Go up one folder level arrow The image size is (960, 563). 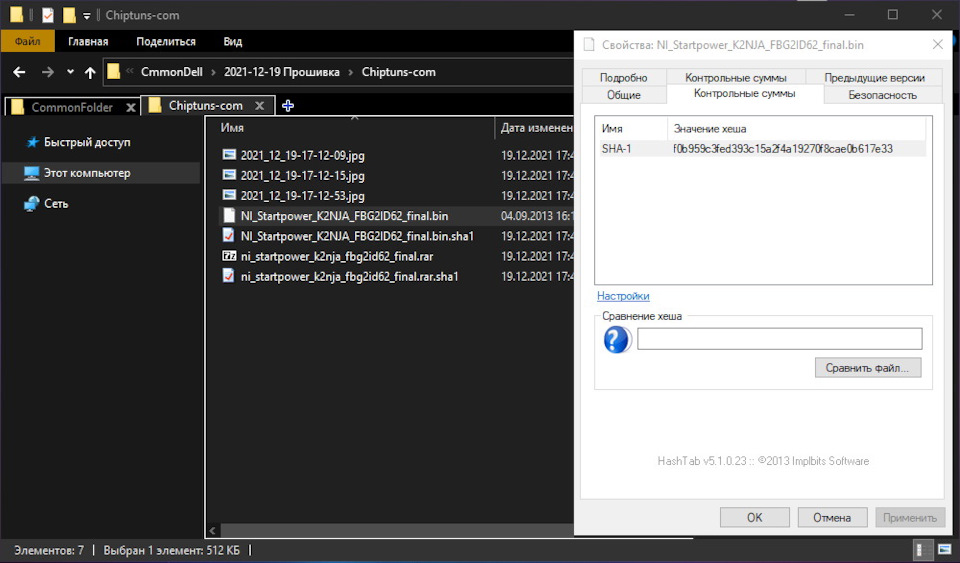pyautogui.click(x=90, y=72)
